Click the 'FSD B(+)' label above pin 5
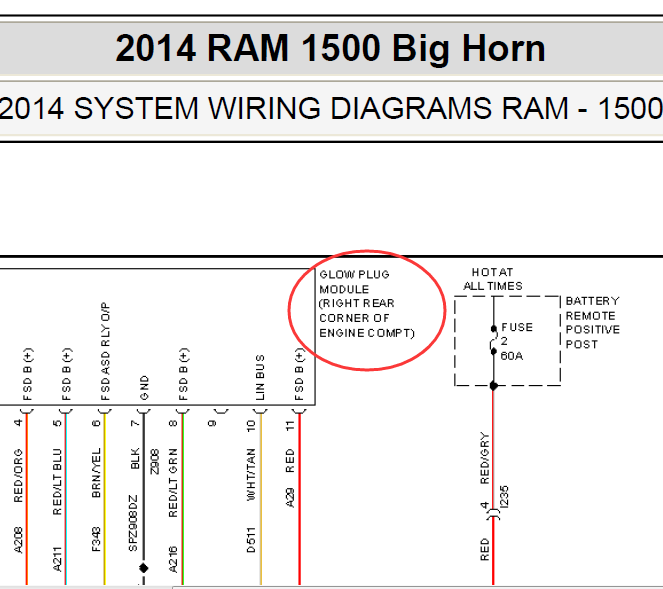 [x=66, y=374]
